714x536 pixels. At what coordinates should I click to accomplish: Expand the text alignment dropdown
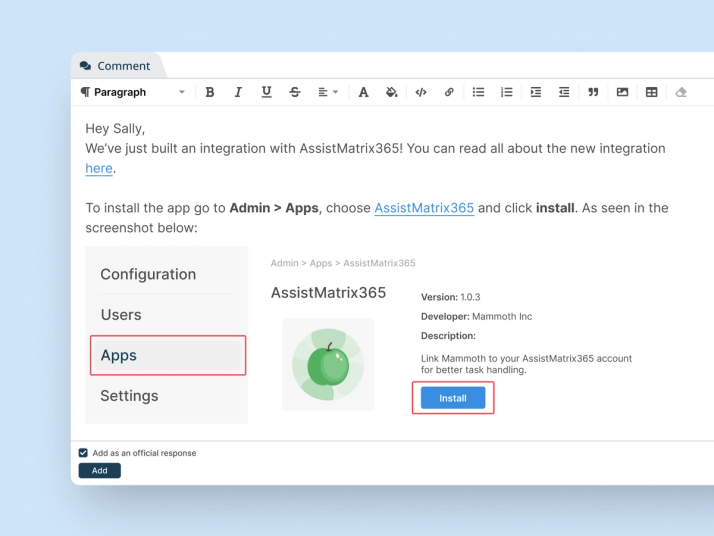tap(328, 92)
